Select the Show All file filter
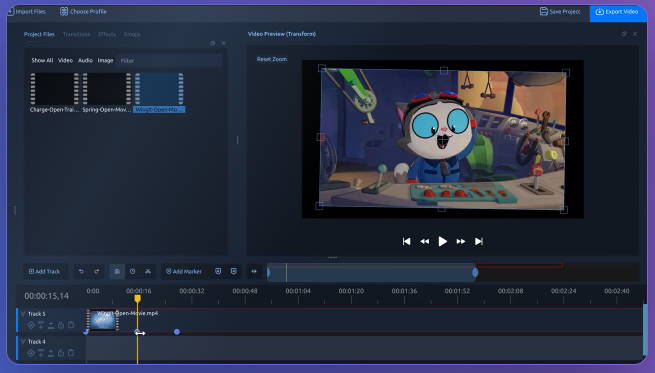This screenshot has height=373, width=655. (x=42, y=61)
